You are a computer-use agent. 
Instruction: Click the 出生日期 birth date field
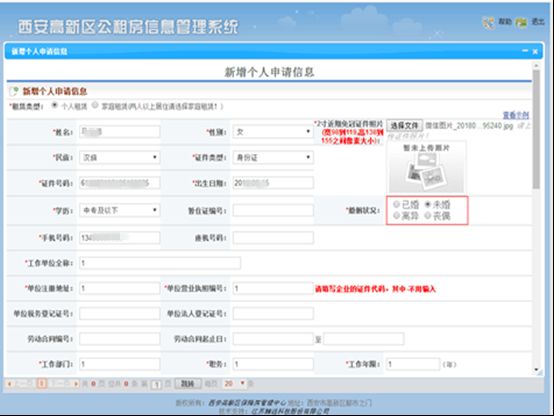tap(273, 183)
